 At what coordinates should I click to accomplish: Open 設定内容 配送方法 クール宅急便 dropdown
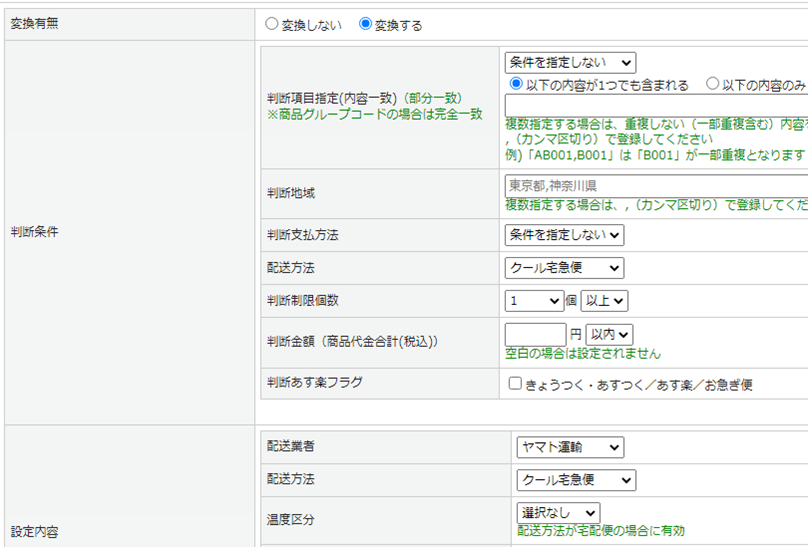[x=576, y=480]
